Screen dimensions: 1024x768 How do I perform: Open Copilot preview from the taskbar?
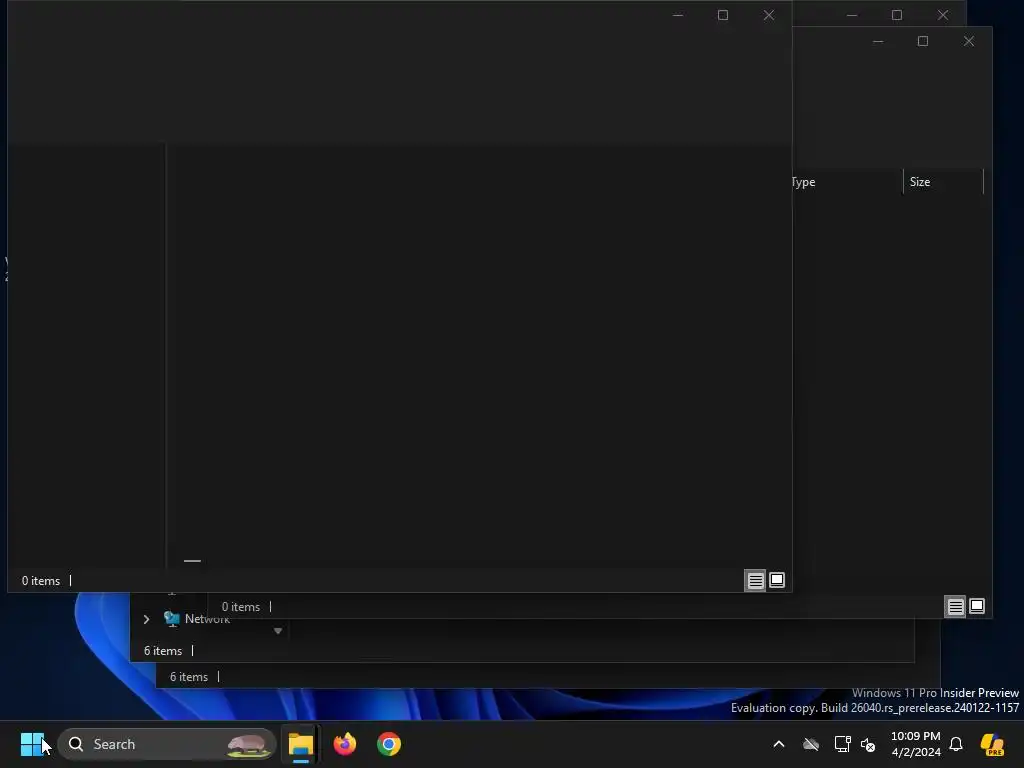pyautogui.click(x=992, y=744)
